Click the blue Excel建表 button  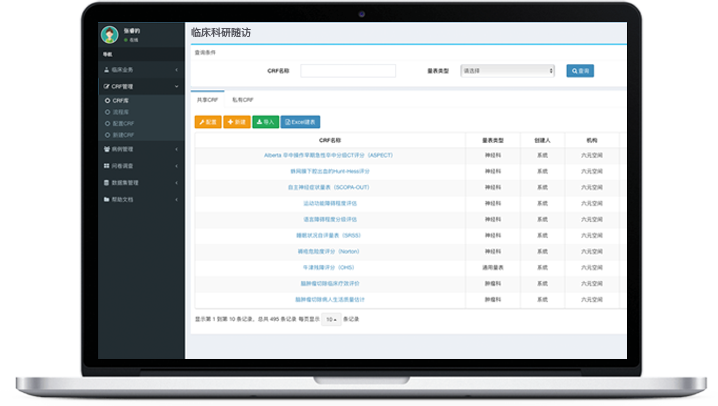tap(300, 122)
